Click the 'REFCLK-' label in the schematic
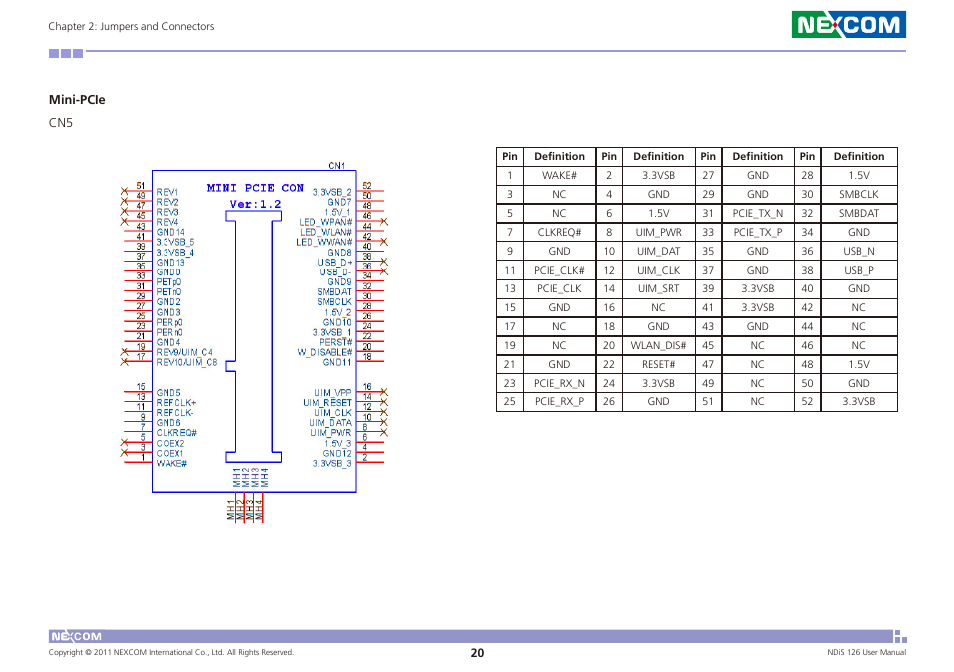The image size is (954, 672). [175, 412]
